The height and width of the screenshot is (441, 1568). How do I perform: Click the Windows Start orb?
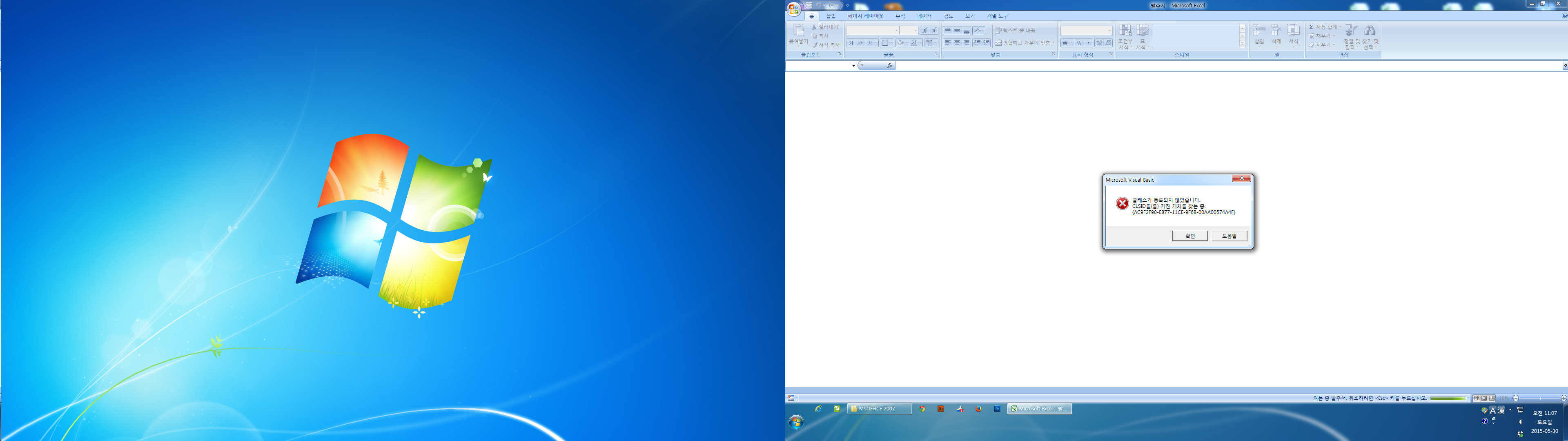pyautogui.click(x=796, y=421)
